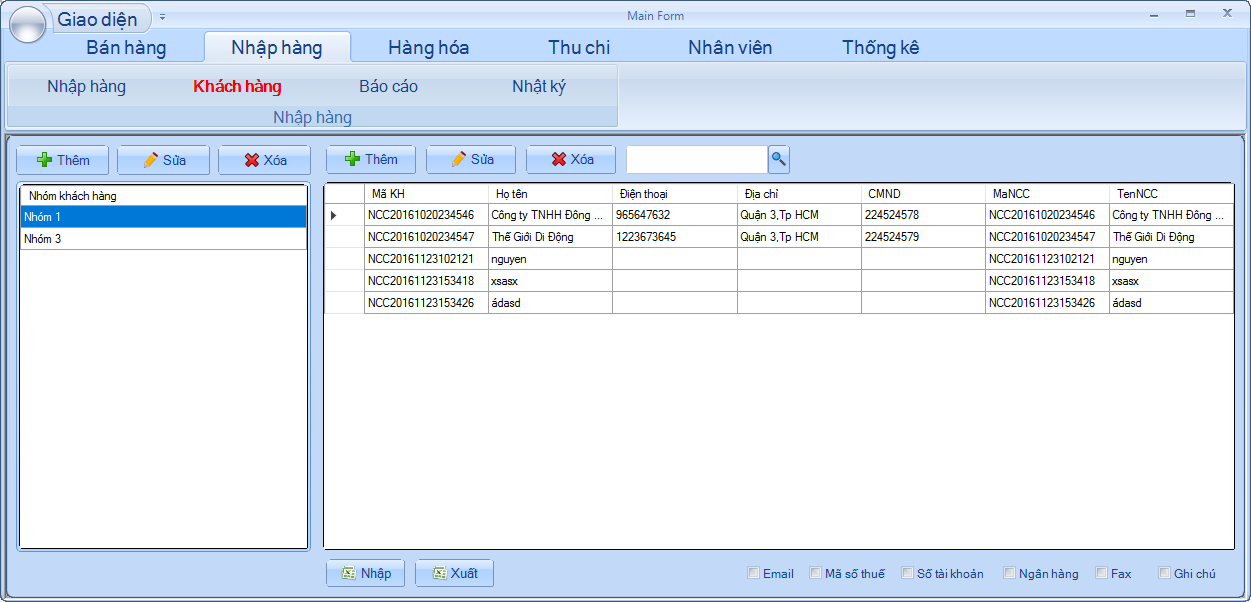Go to the Thu chi tab
The height and width of the screenshot is (602, 1251).
[x=579, y=47]
